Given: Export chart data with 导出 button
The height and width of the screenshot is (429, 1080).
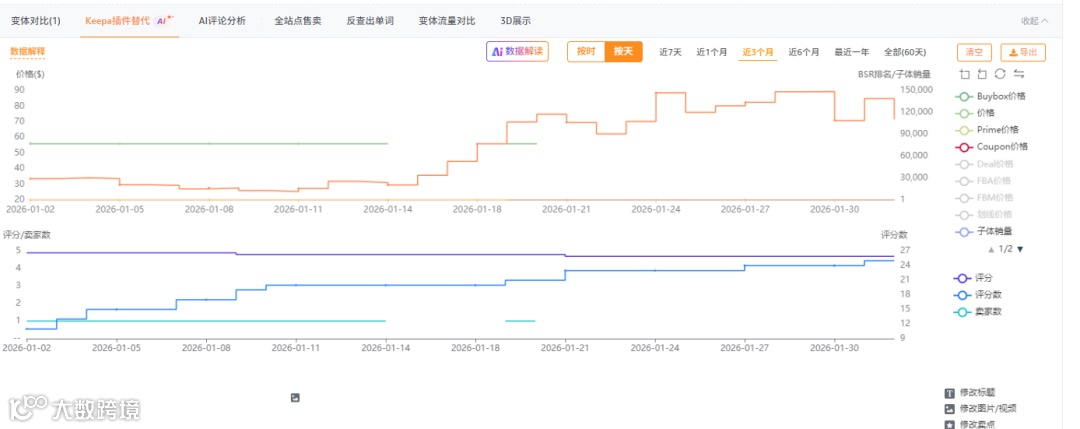Looking at the screenshot, I should (1023, 52).
